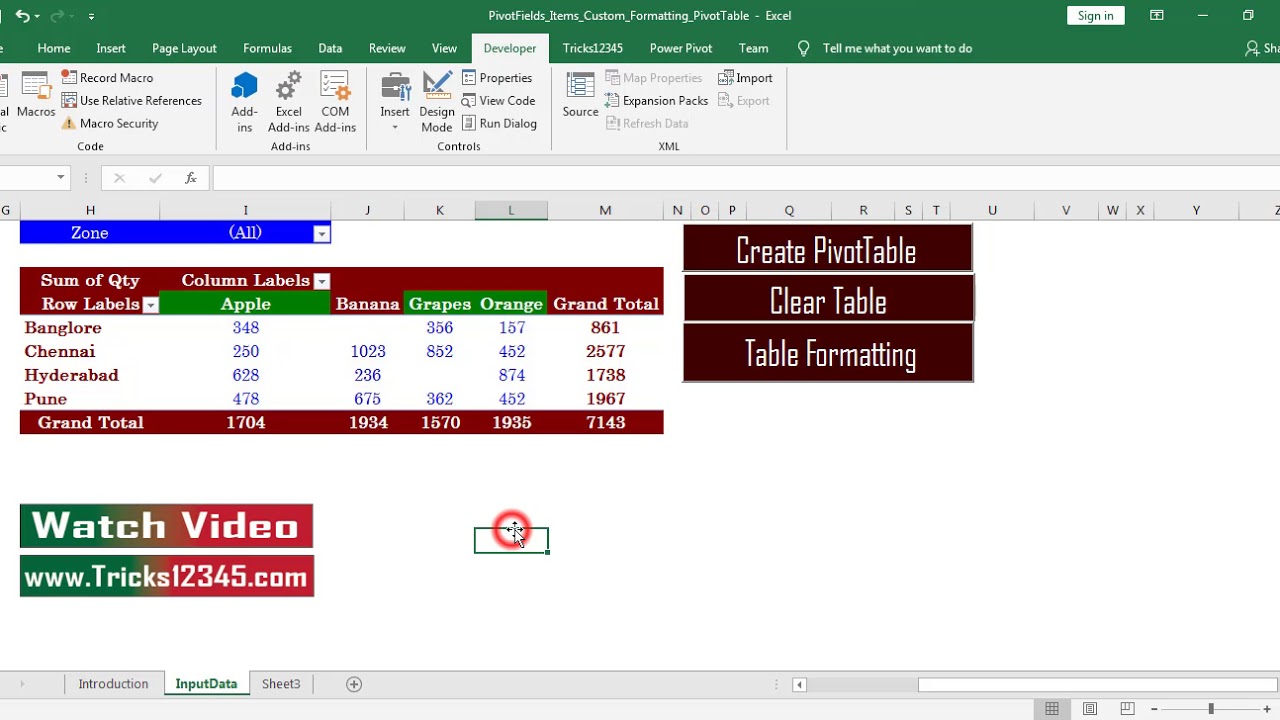1280x720 pixels.
Task: Select the Hyderabad Orange value 874
Action: (x=511, y=375)
